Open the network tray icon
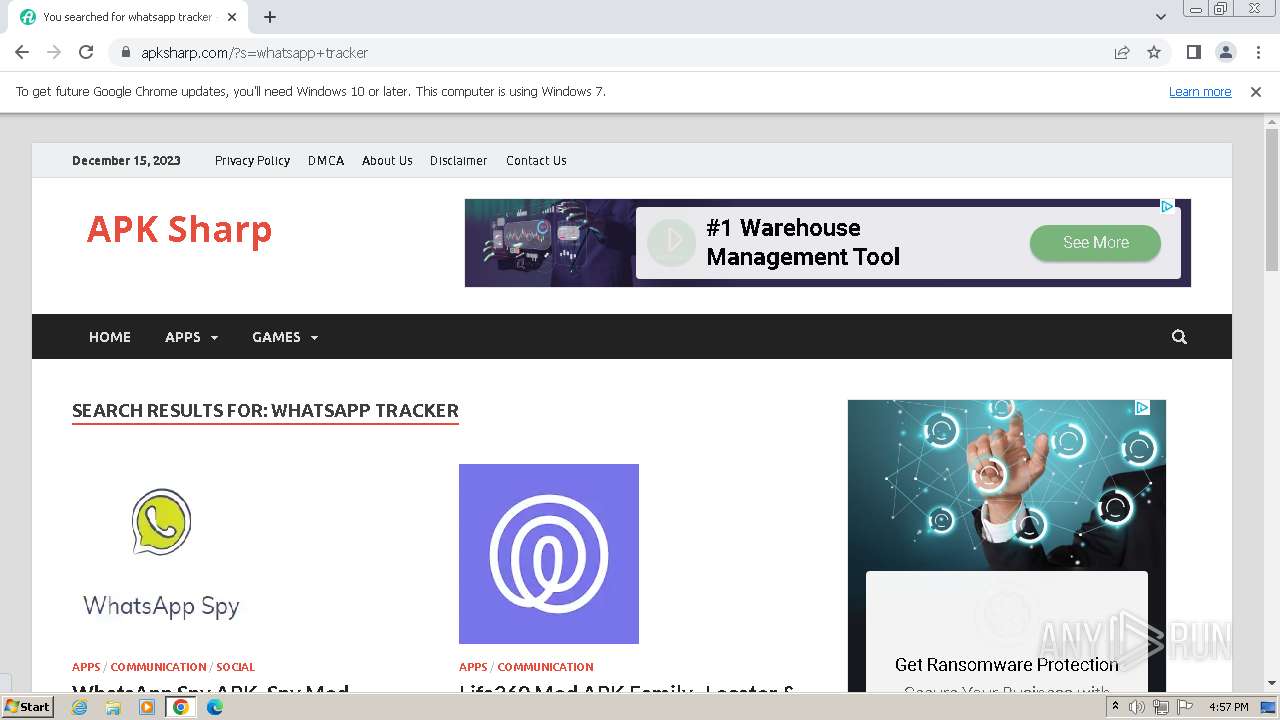 [x=1160, y=707]
